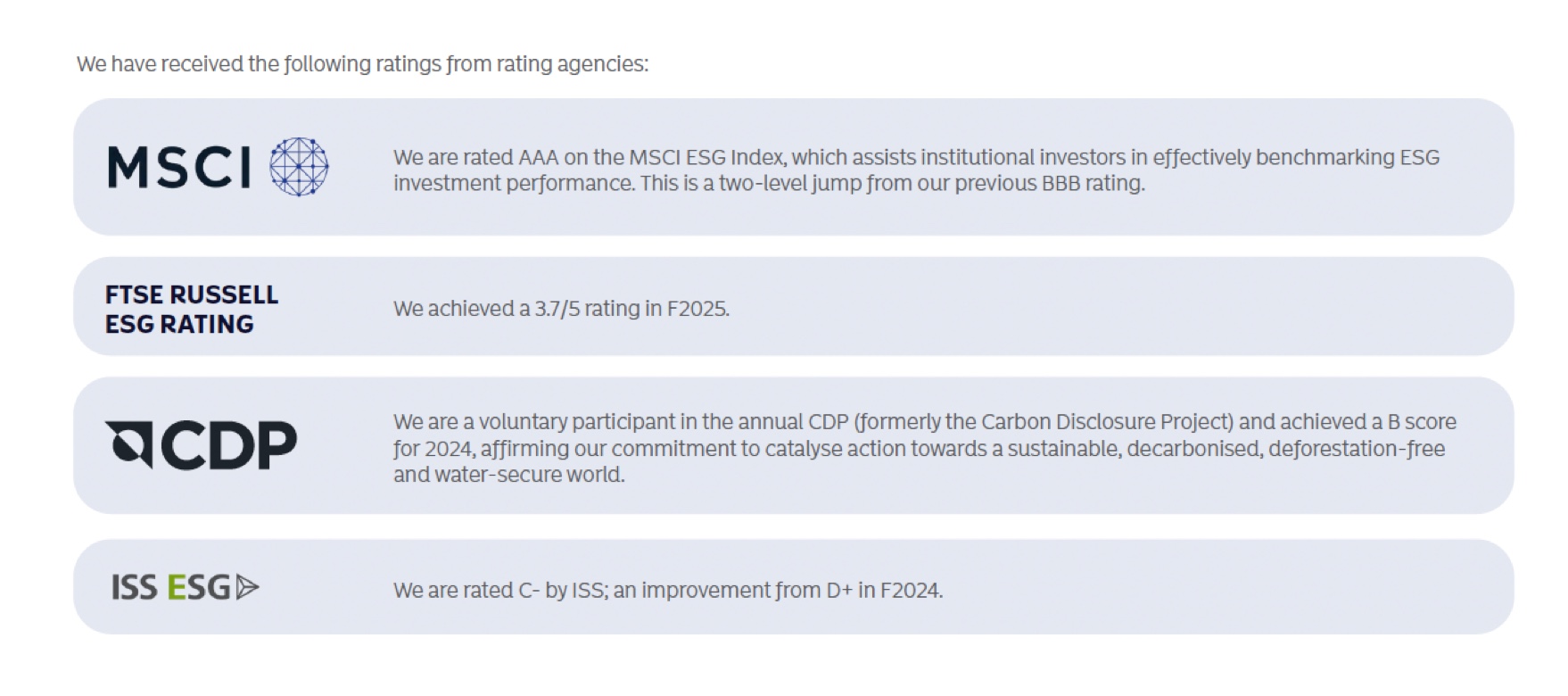The height and width of the screenshot is (696, 1568).
Task: Click the bold CDP letters logo
Action: click(x=228, y=445)
